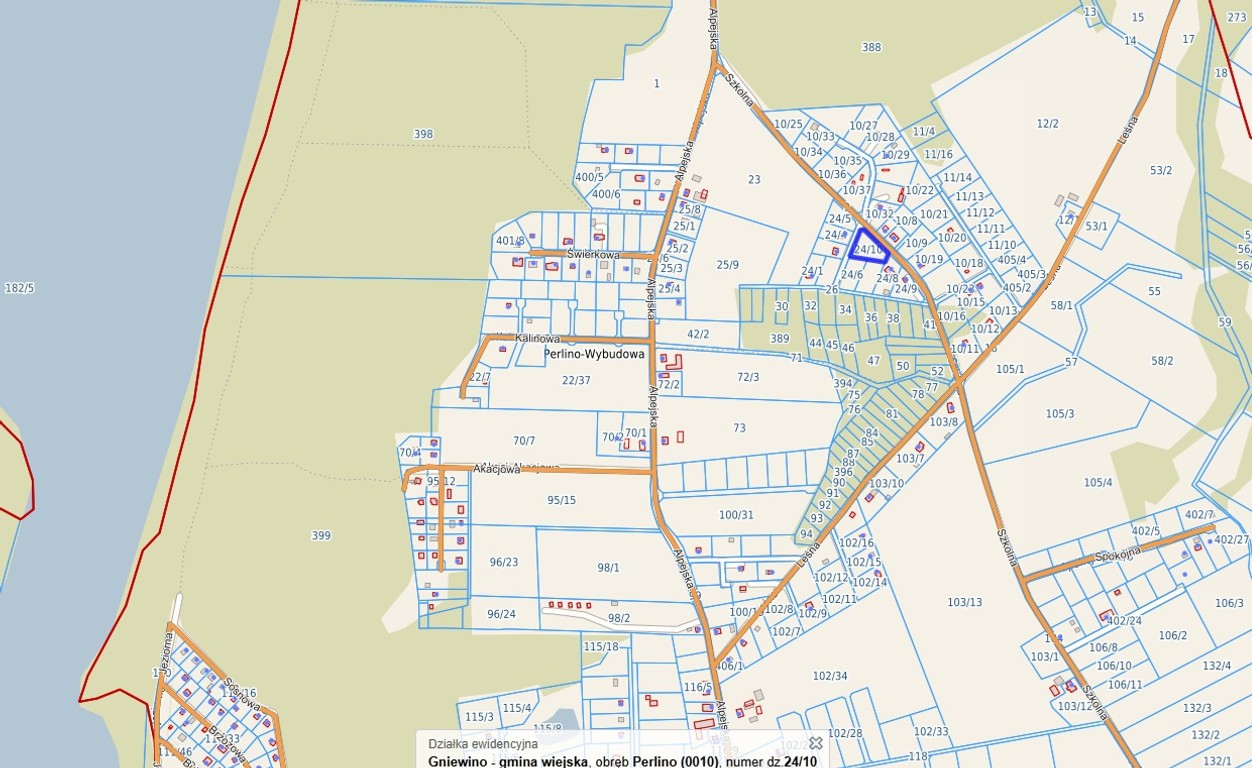Click parcel label 100/31
Viewport: 1252px width, 768px height.
(737, 515)
